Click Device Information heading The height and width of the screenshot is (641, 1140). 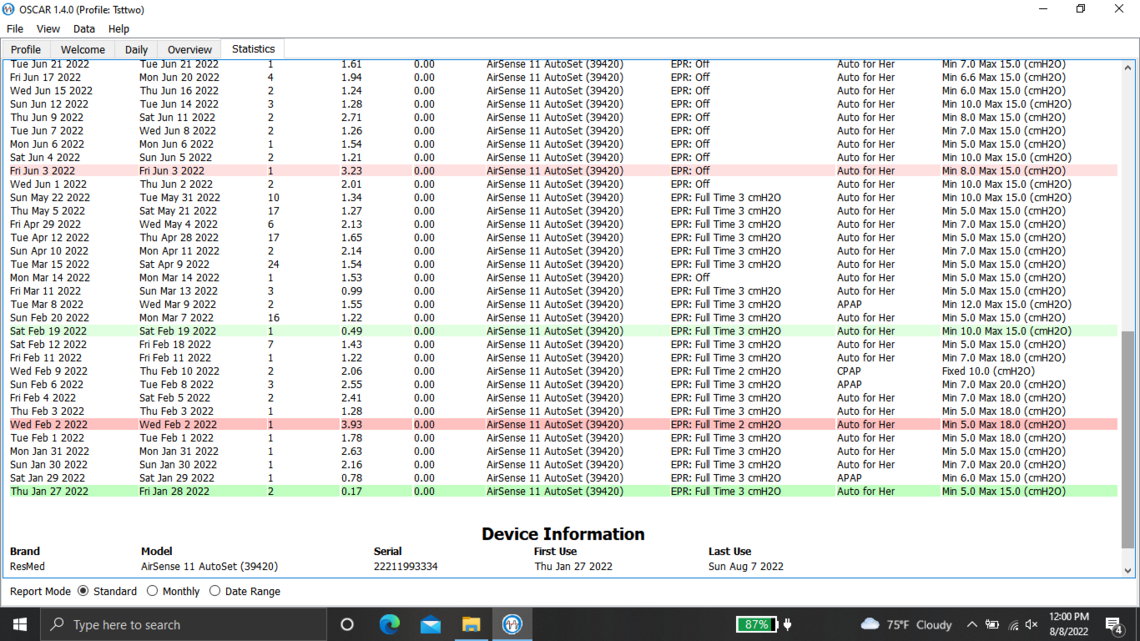(x=563, y=534)
